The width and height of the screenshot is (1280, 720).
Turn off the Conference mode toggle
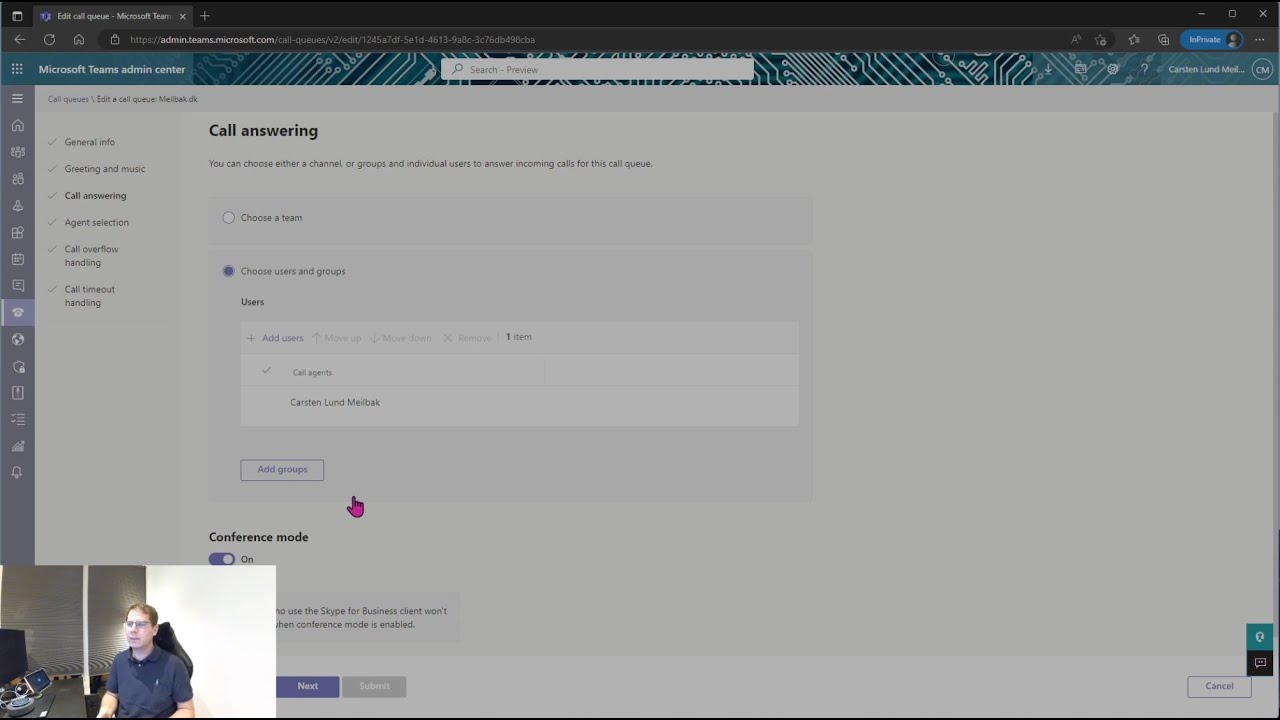pyautogui.click(x=222, y=559)
